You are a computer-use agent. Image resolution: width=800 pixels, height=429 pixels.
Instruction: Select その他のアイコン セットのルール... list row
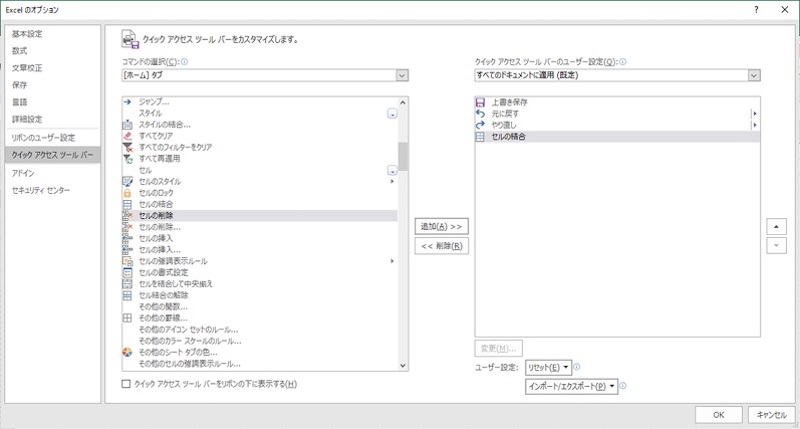click(x=259, y=330)
